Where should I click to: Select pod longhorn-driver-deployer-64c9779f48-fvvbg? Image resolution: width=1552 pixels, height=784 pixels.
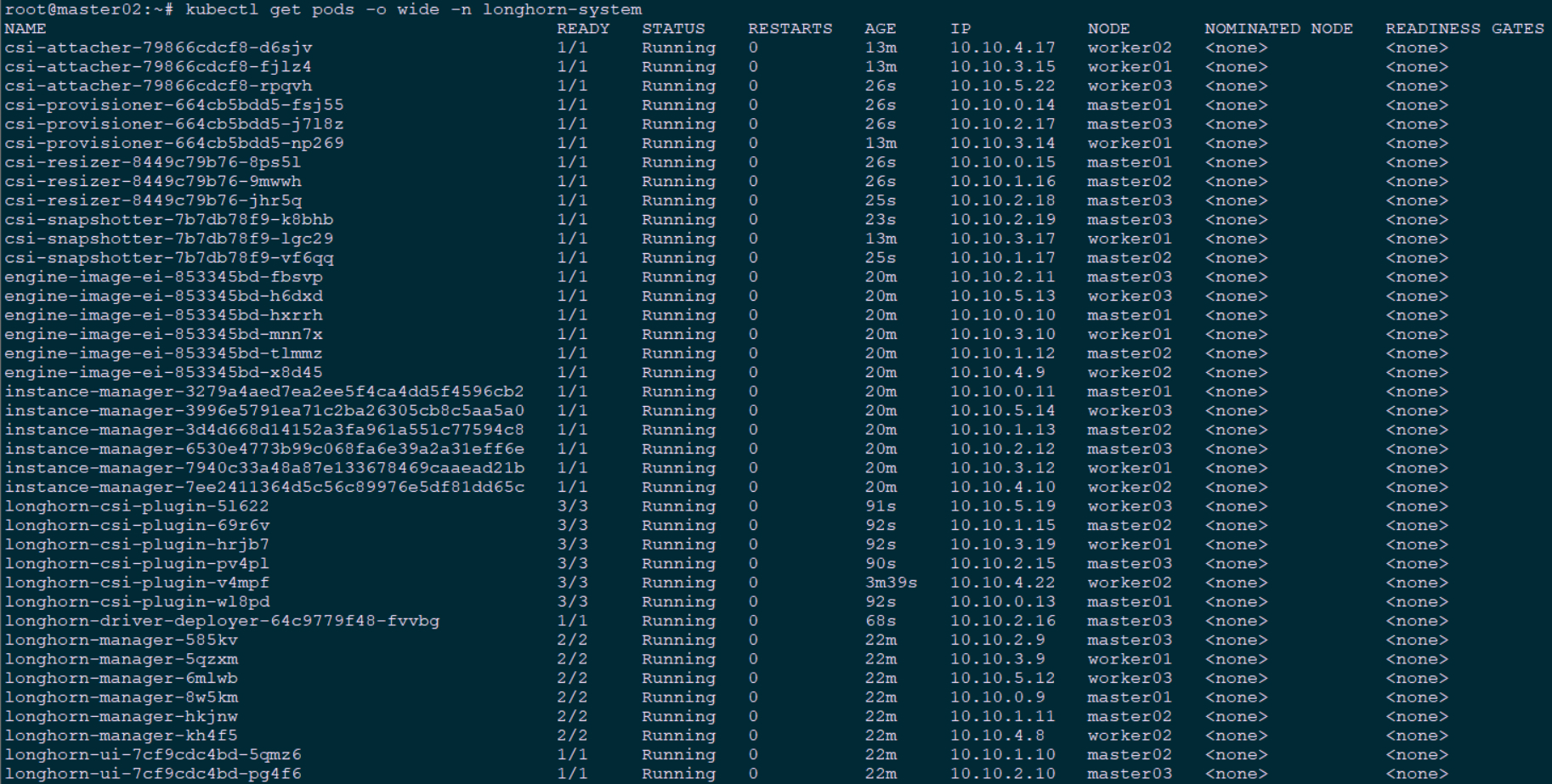point(222,621)
